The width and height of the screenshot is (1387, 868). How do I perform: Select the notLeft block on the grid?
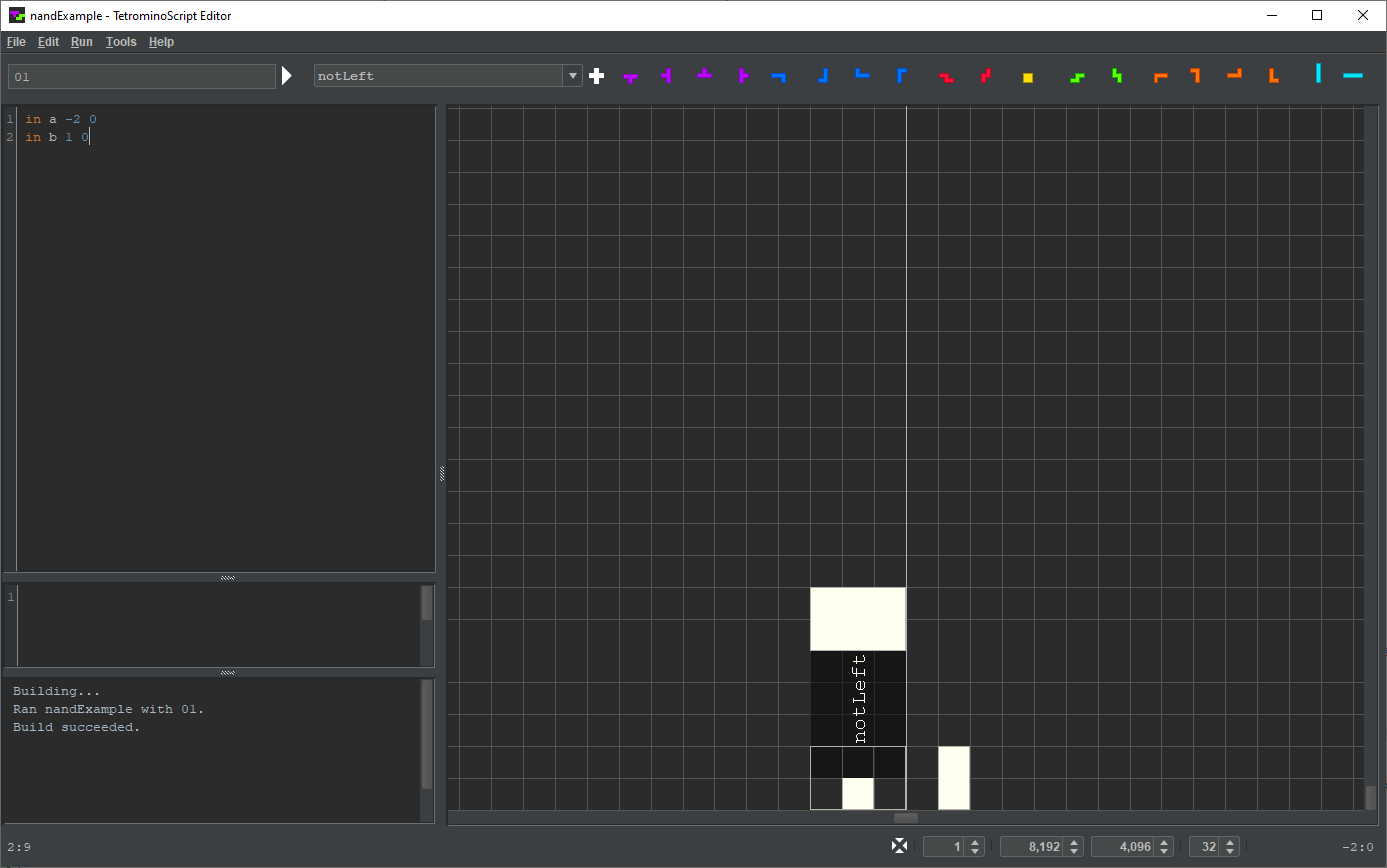(858, 698)
